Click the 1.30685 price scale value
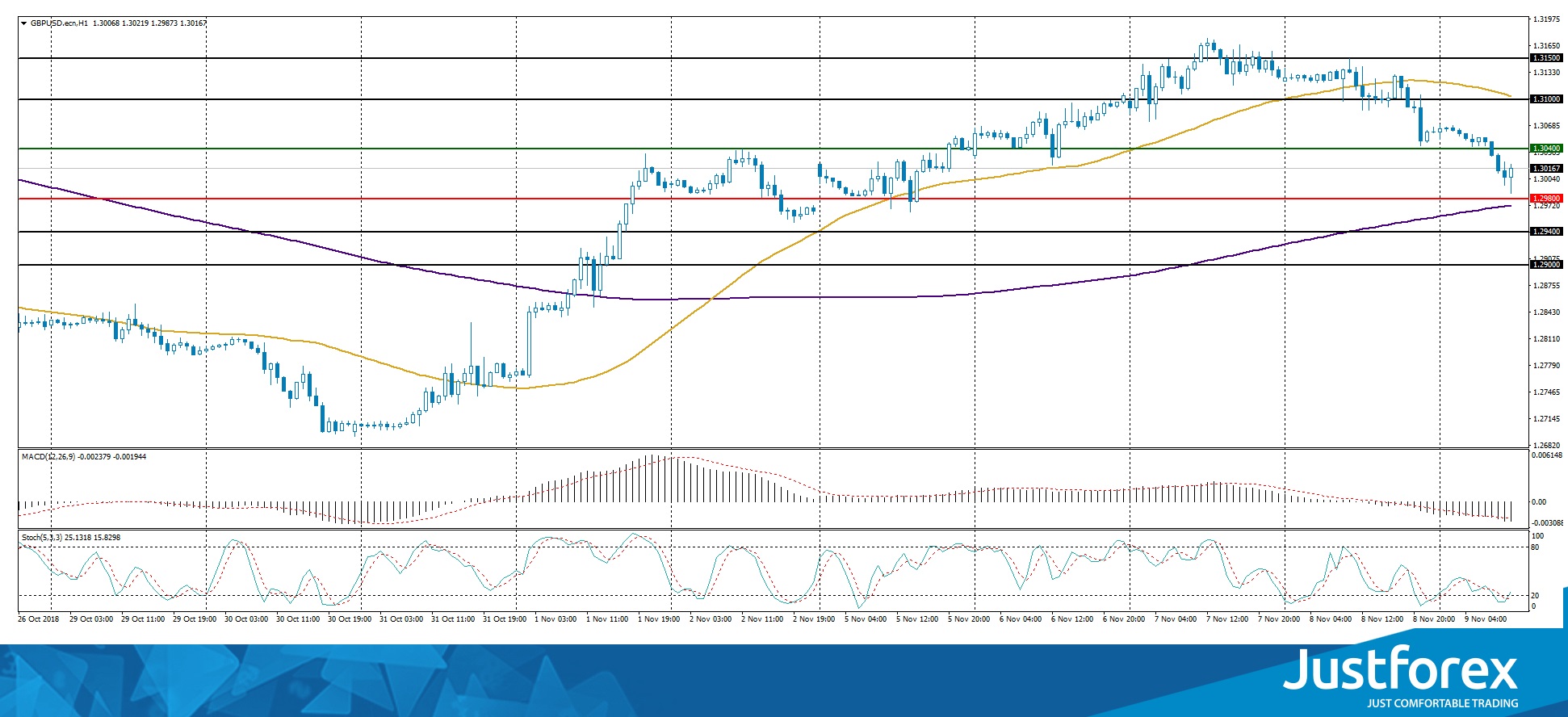 tap(1546, 126)
